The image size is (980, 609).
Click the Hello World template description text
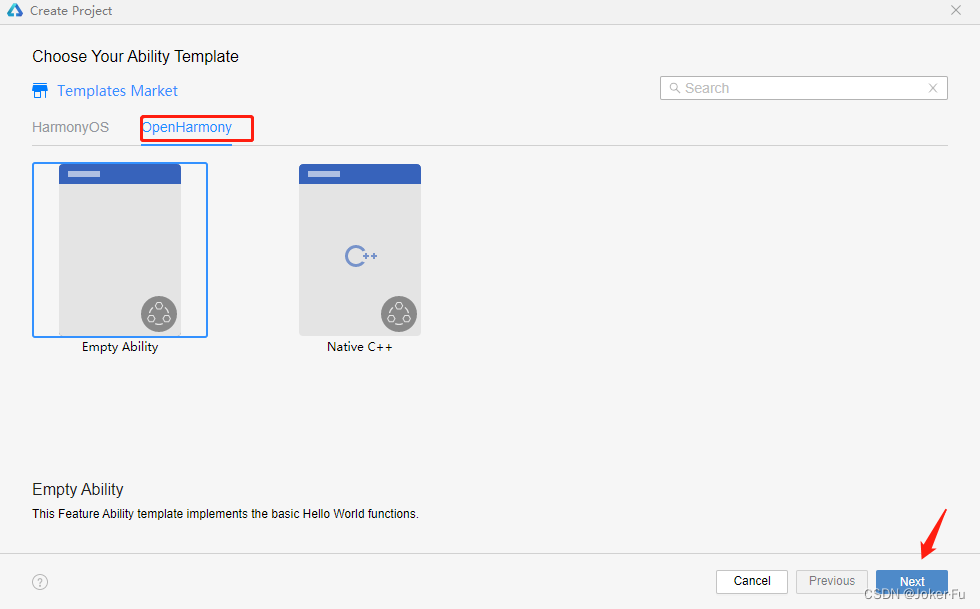point(226,514)
